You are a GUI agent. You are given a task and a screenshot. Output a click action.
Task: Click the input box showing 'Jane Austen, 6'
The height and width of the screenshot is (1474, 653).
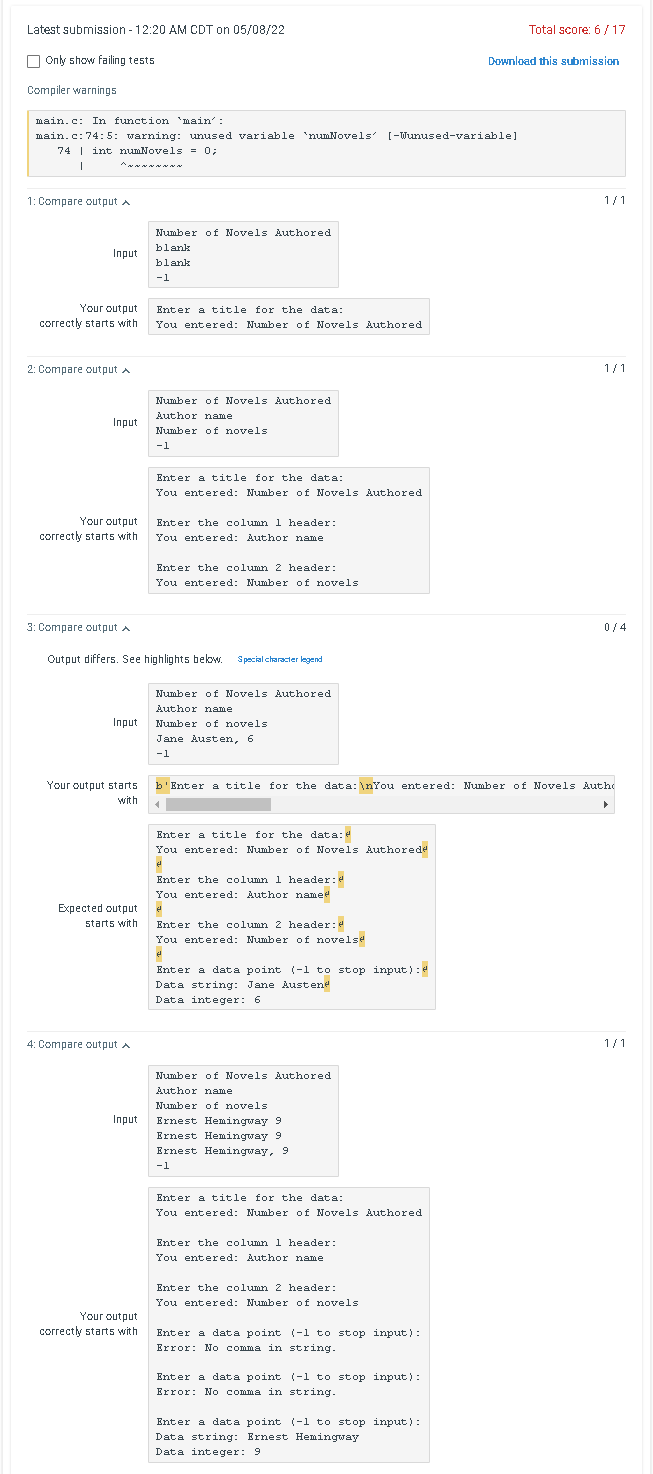click(243, 723)
